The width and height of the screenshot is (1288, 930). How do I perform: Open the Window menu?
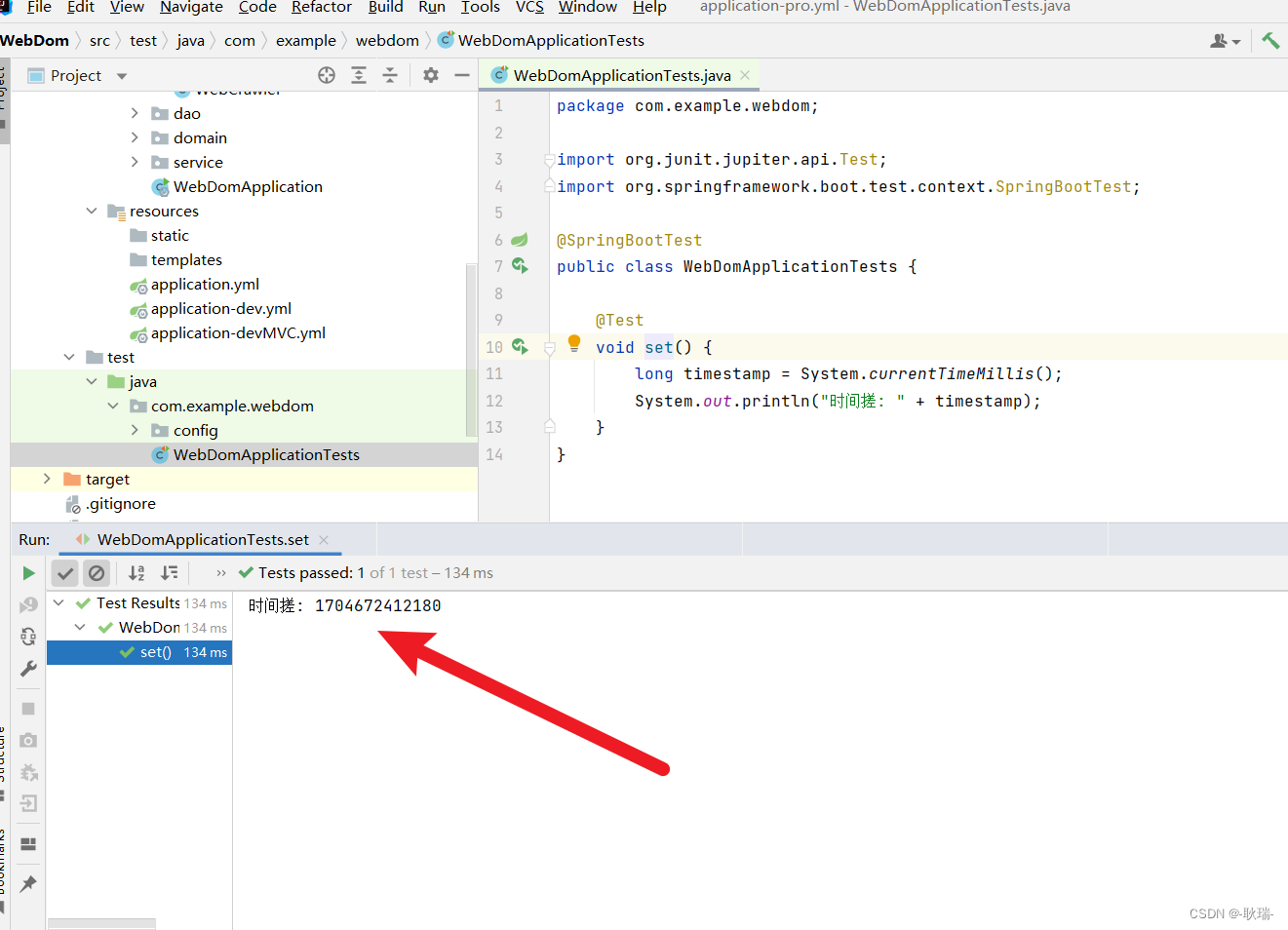coord(588,7)
